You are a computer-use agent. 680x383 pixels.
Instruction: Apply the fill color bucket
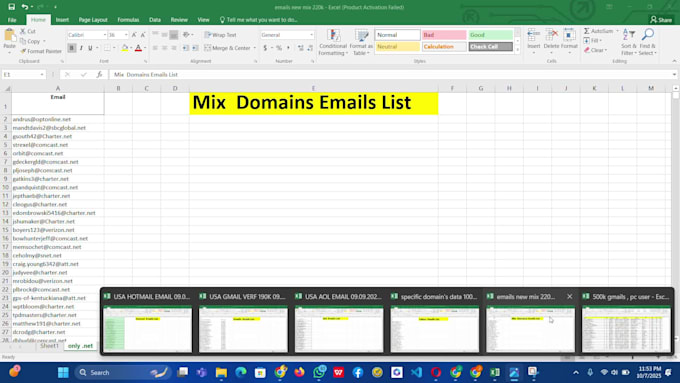click(124, 48)
